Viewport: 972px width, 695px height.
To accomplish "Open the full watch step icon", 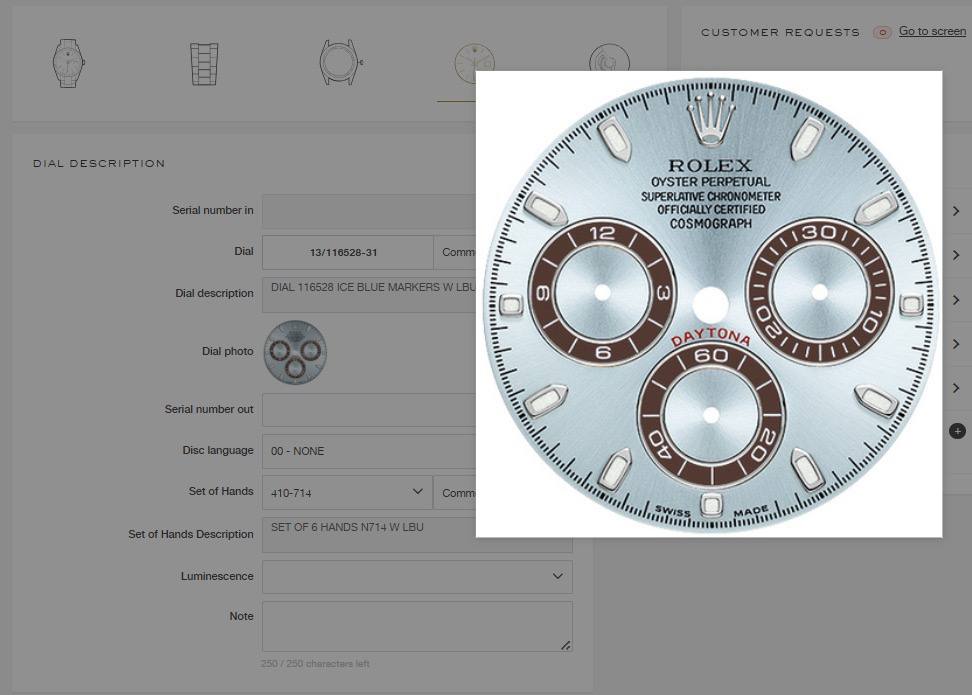I will pos(68,63).
